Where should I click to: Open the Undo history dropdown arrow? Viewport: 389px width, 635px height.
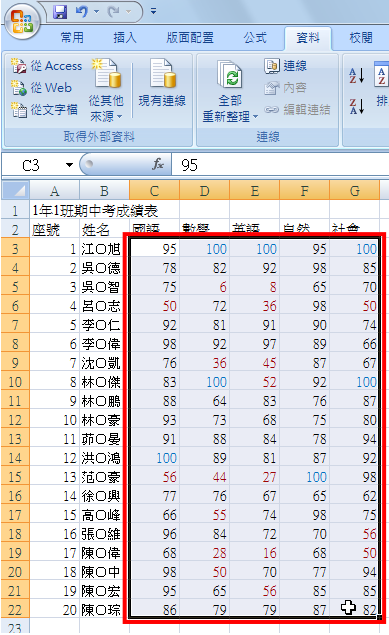[96, 12]
